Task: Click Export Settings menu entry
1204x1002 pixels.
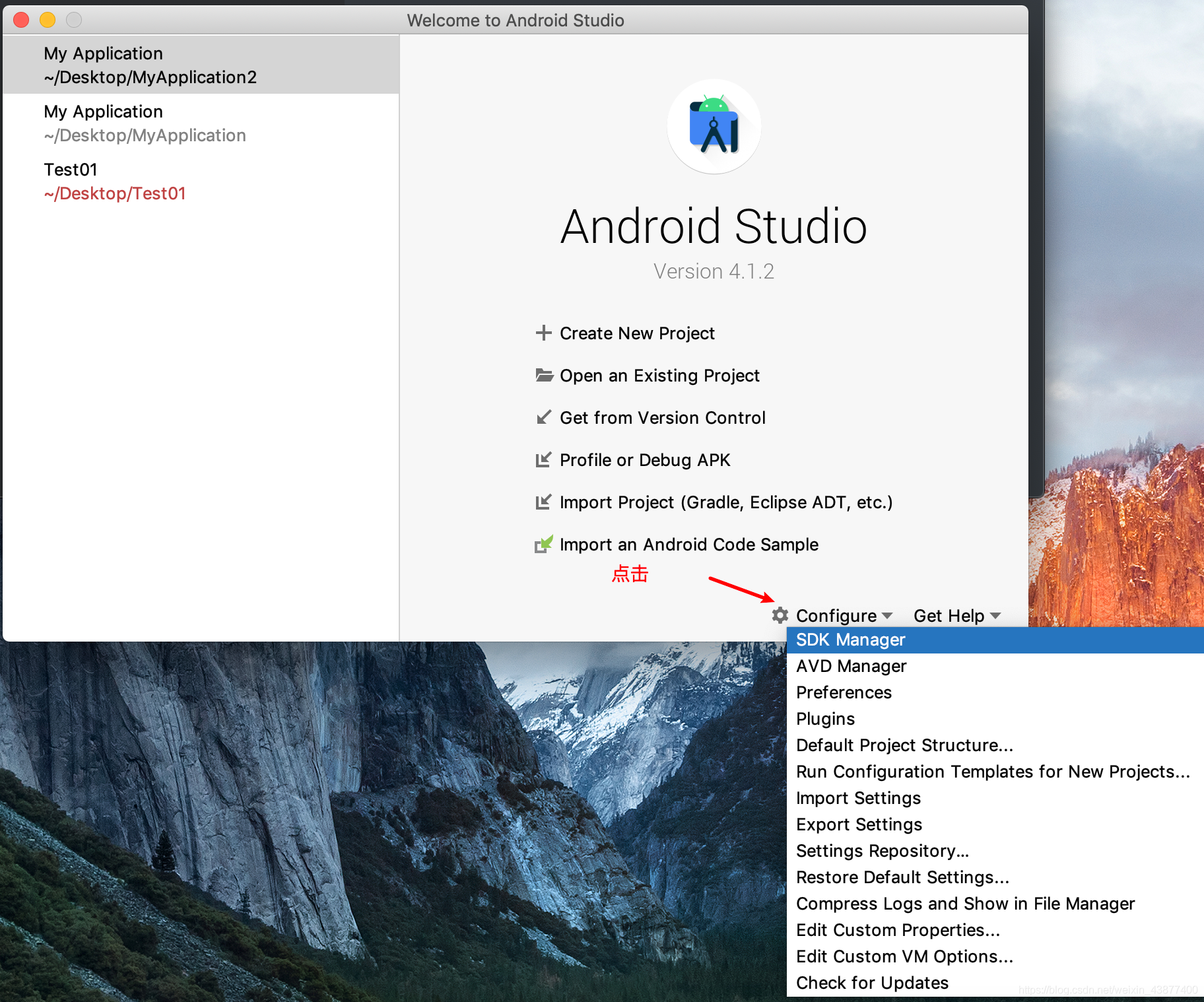Action: (x=995, y=824)
